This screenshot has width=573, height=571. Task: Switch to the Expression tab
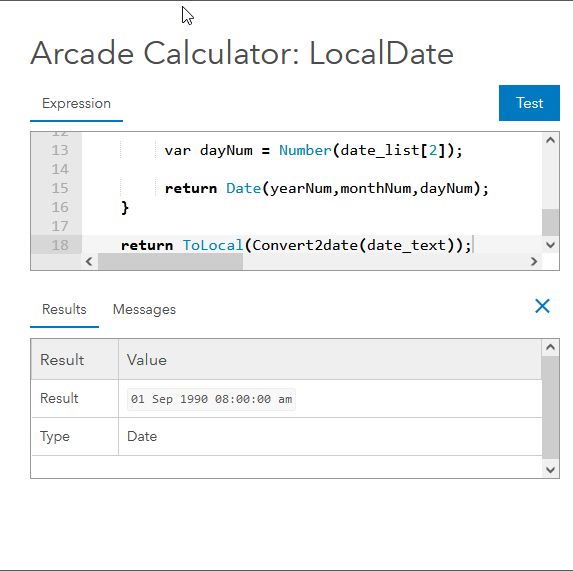(76, 104)
